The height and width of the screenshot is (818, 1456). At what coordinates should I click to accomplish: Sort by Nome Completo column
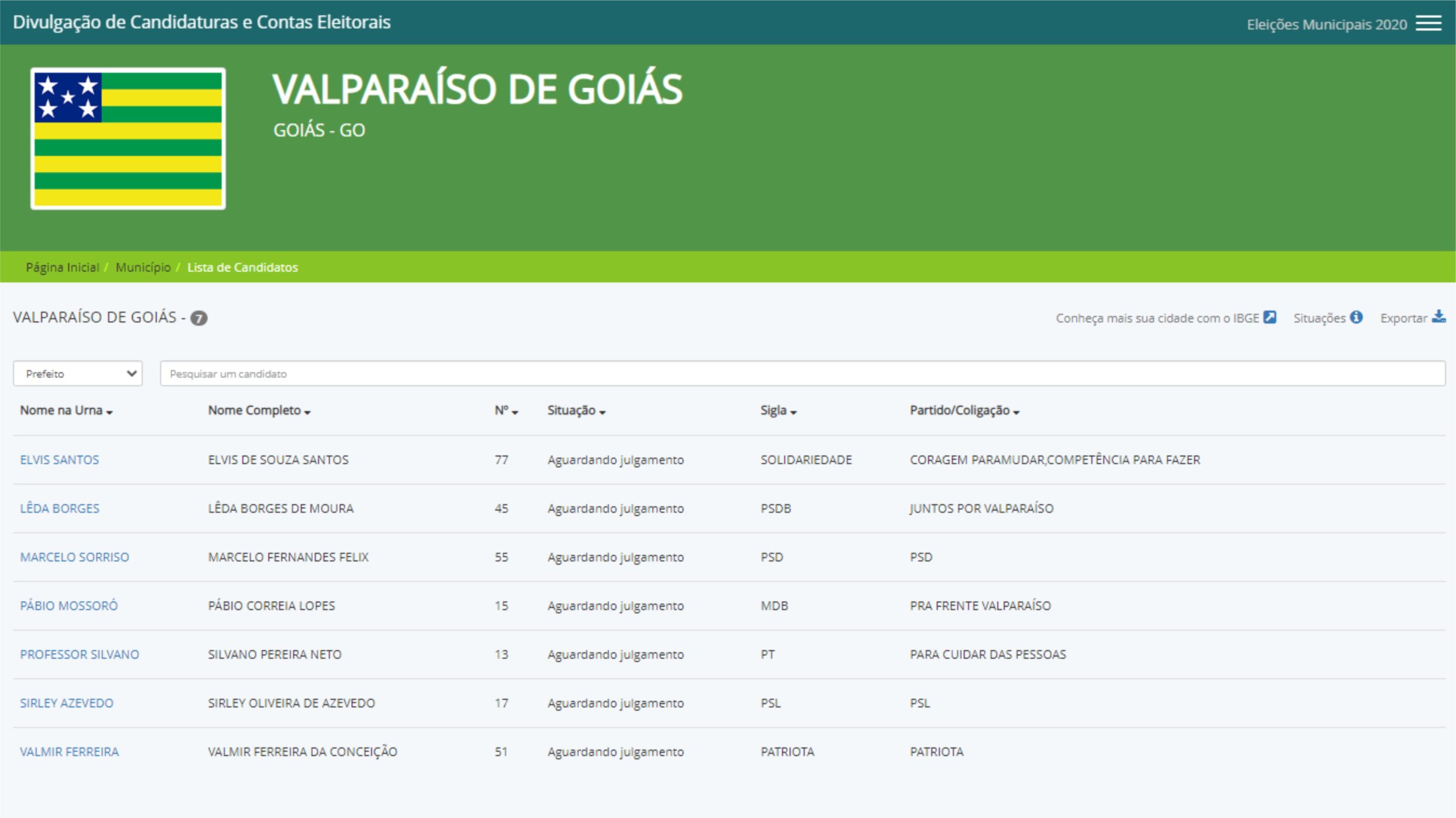click(x=259, y=410)
